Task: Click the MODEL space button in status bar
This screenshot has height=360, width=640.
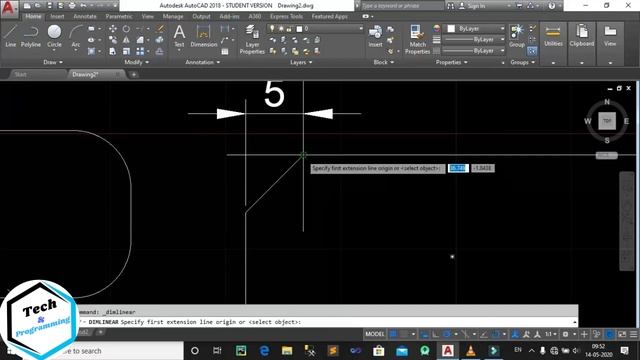Action: pos(375,334)
